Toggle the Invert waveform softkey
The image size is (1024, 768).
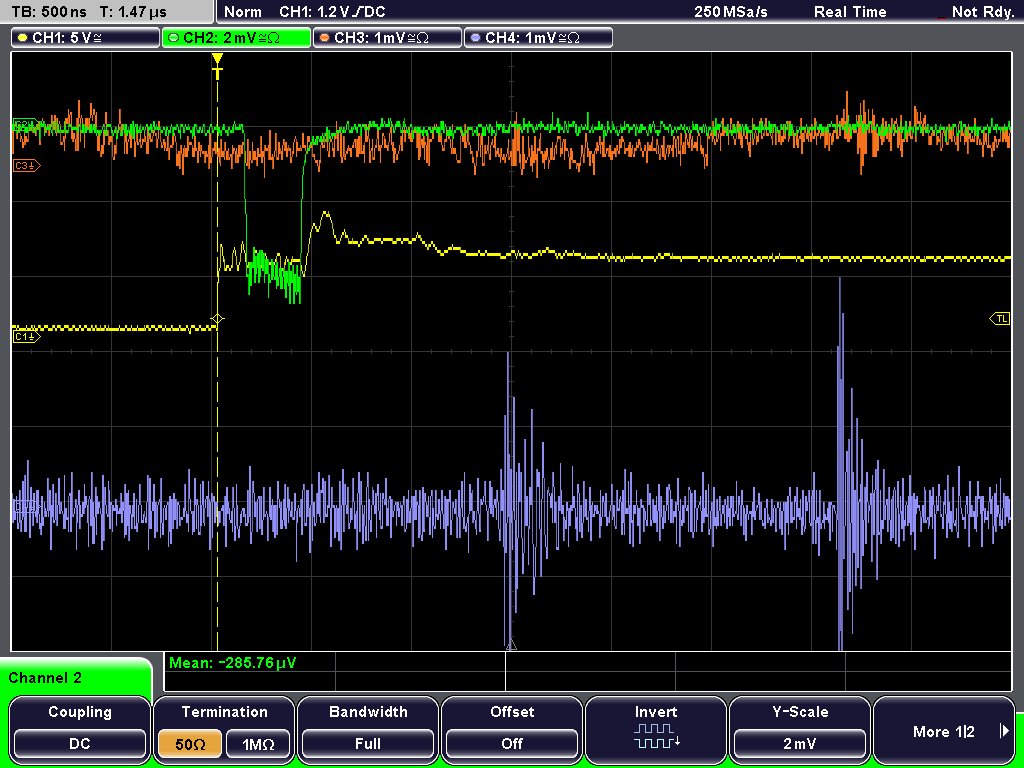pos(656,729)
